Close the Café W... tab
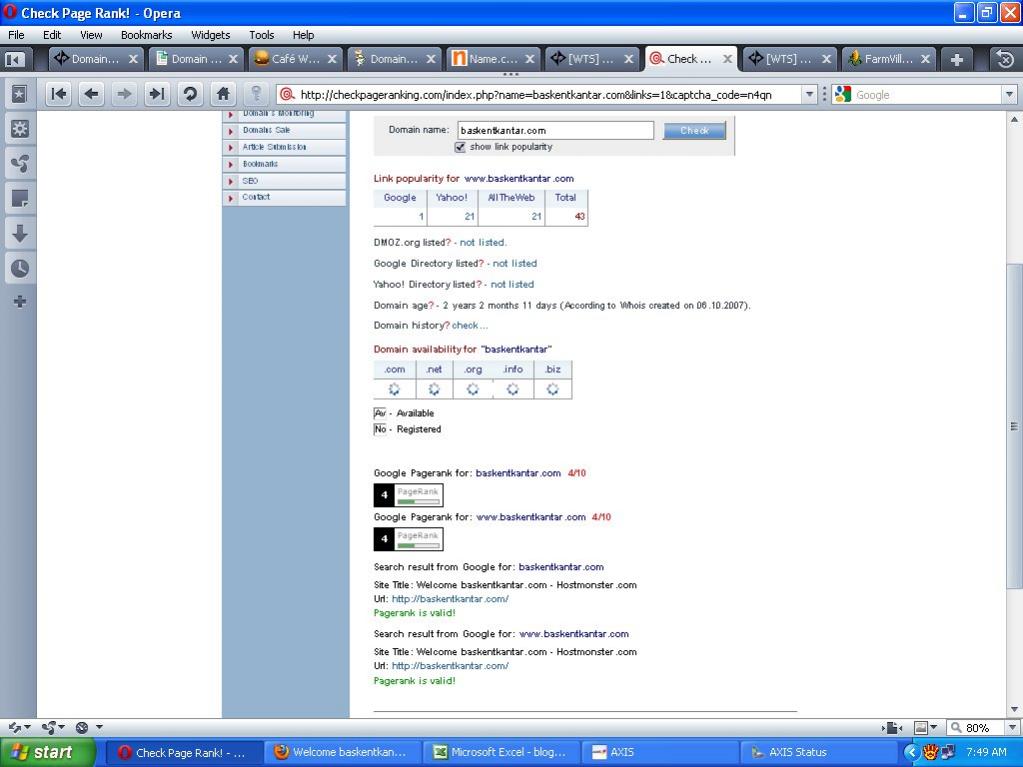Image resolution: width=1023 pixels, height=767 pixels. 331,59
